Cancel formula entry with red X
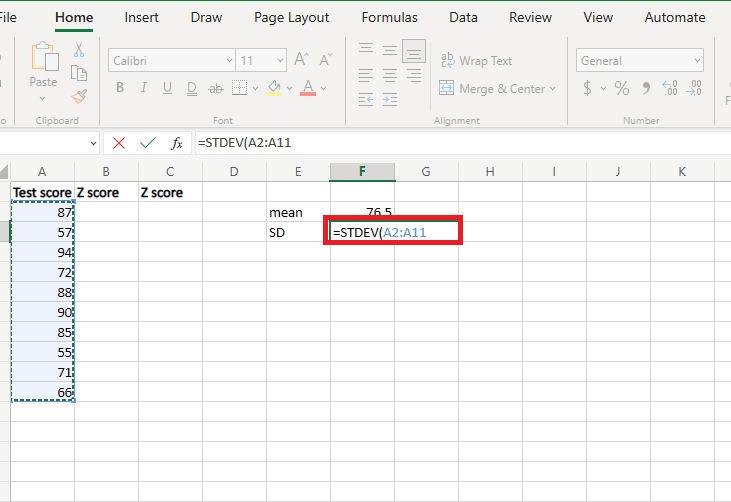Viewport: 731px width, 502px height. click(x=119, y=143)
